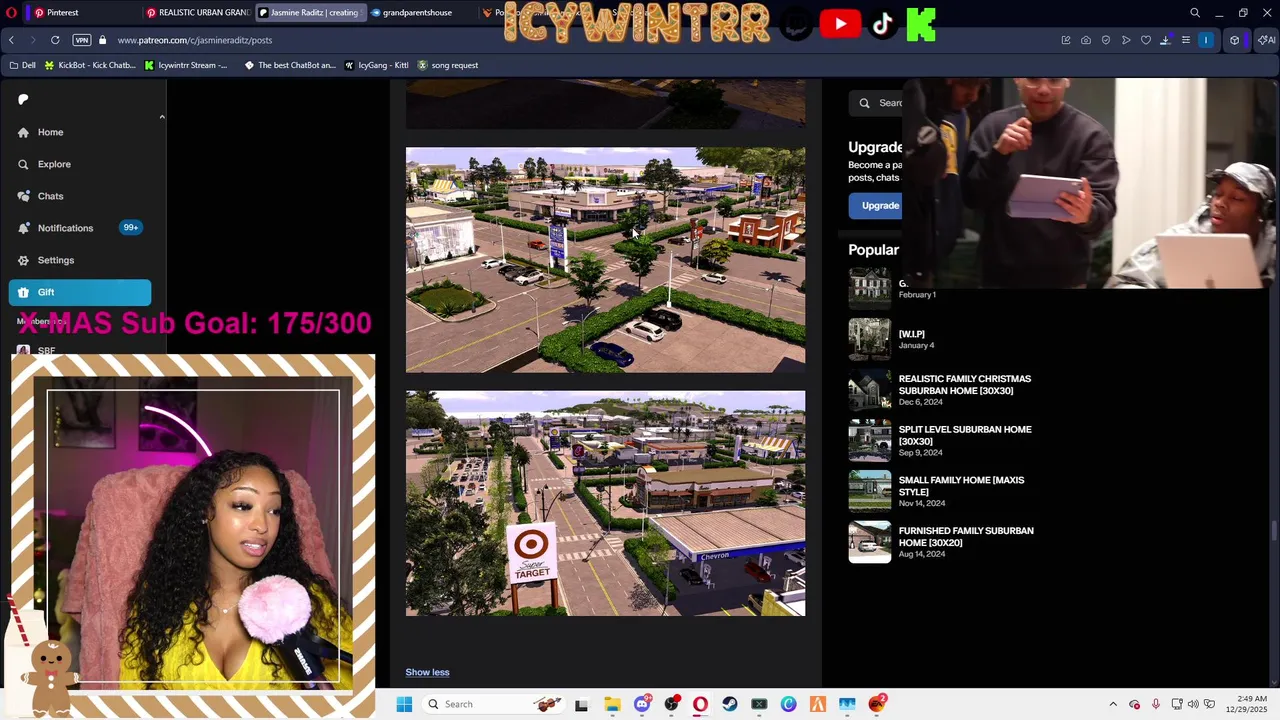Open Icywintrr Stream bookmark

click(186, 65)
